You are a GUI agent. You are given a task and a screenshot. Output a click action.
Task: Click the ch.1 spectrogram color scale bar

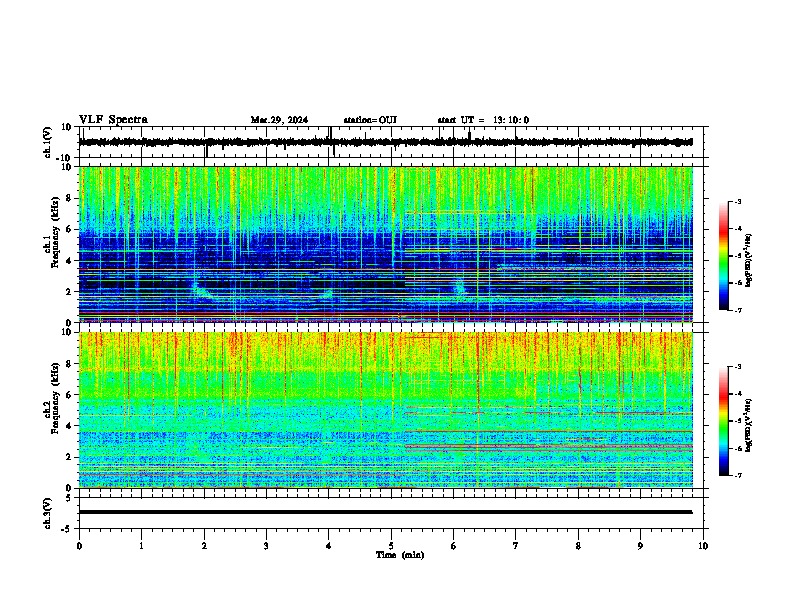tap(723, 256)
